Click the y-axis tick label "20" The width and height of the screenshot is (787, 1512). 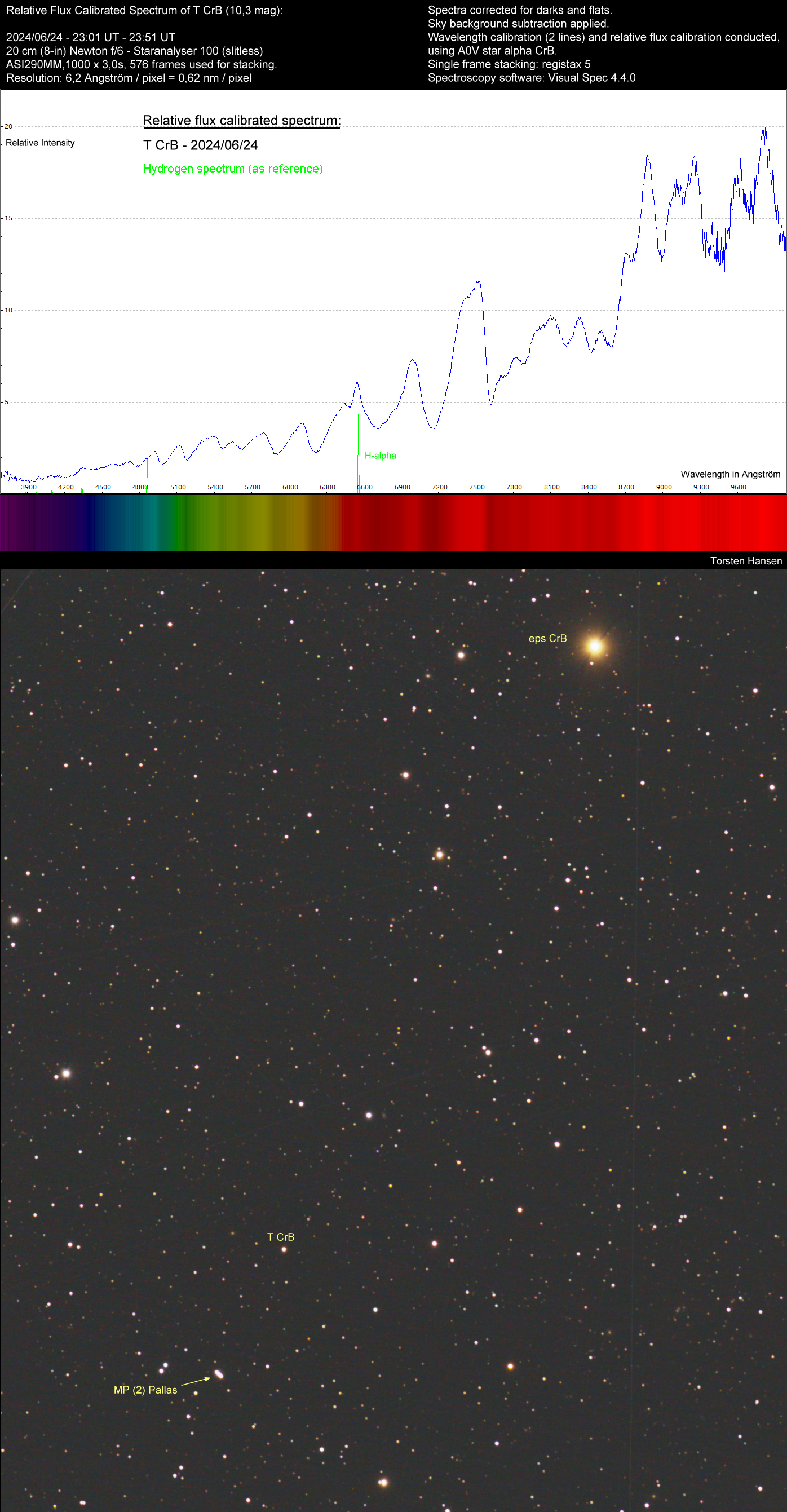click(8, 127)
